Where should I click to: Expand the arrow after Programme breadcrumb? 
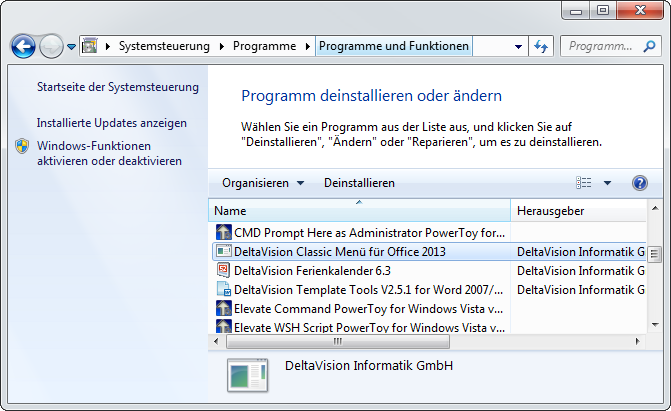(307, 46)
